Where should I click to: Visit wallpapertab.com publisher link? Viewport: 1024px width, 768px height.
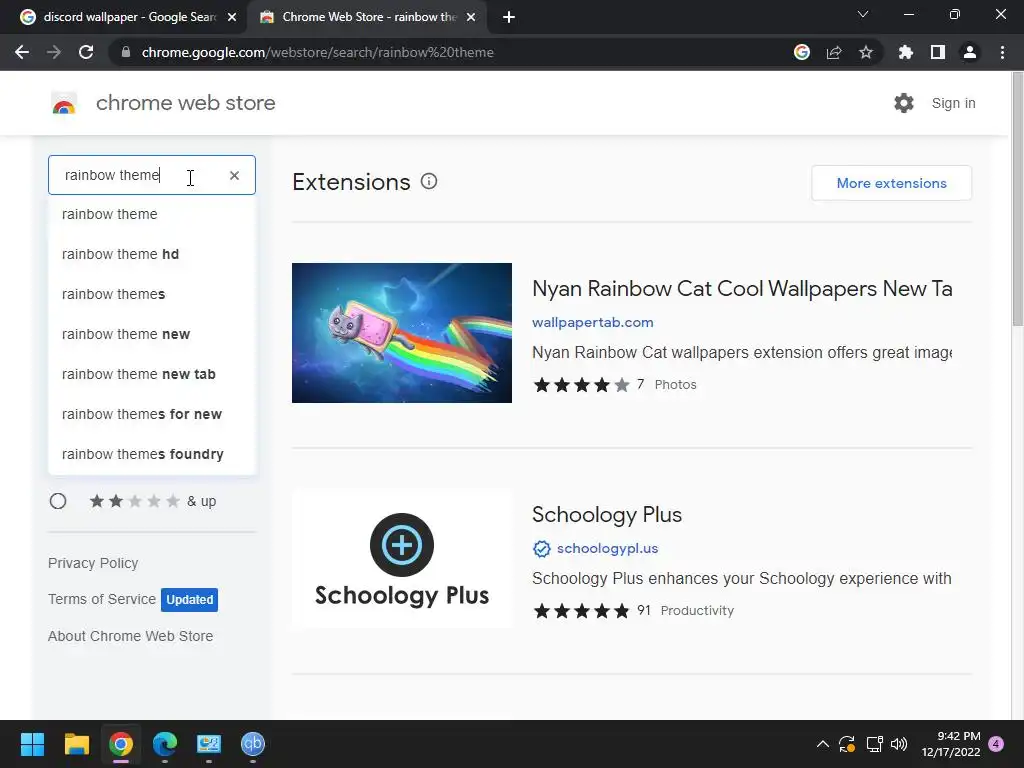[x=592, y=322]
